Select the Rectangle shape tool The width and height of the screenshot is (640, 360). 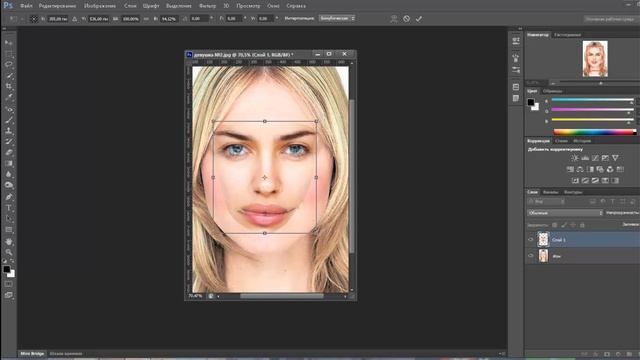tap(9, 230)
